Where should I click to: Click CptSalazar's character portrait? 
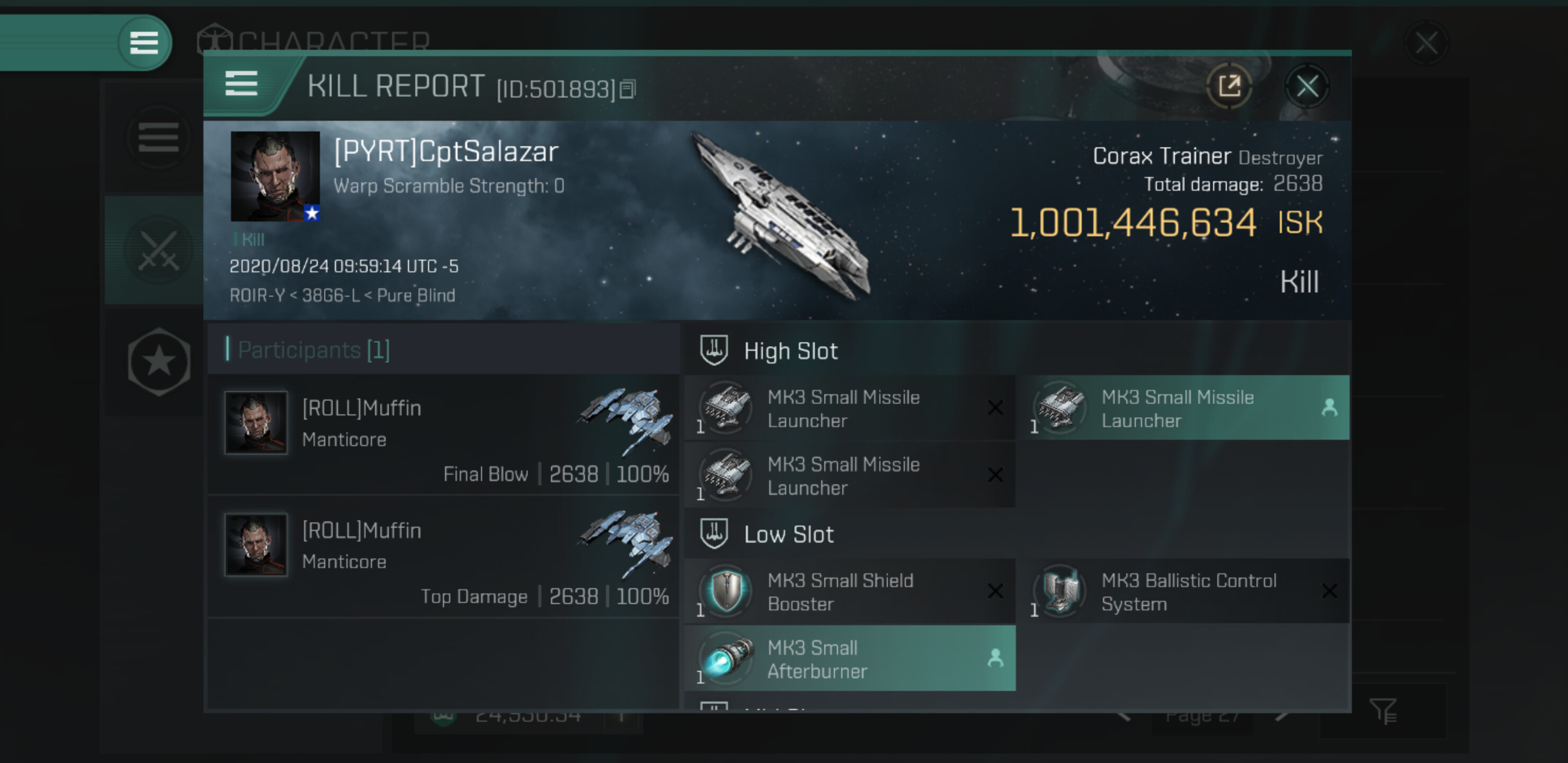click(x=275, y=176)
